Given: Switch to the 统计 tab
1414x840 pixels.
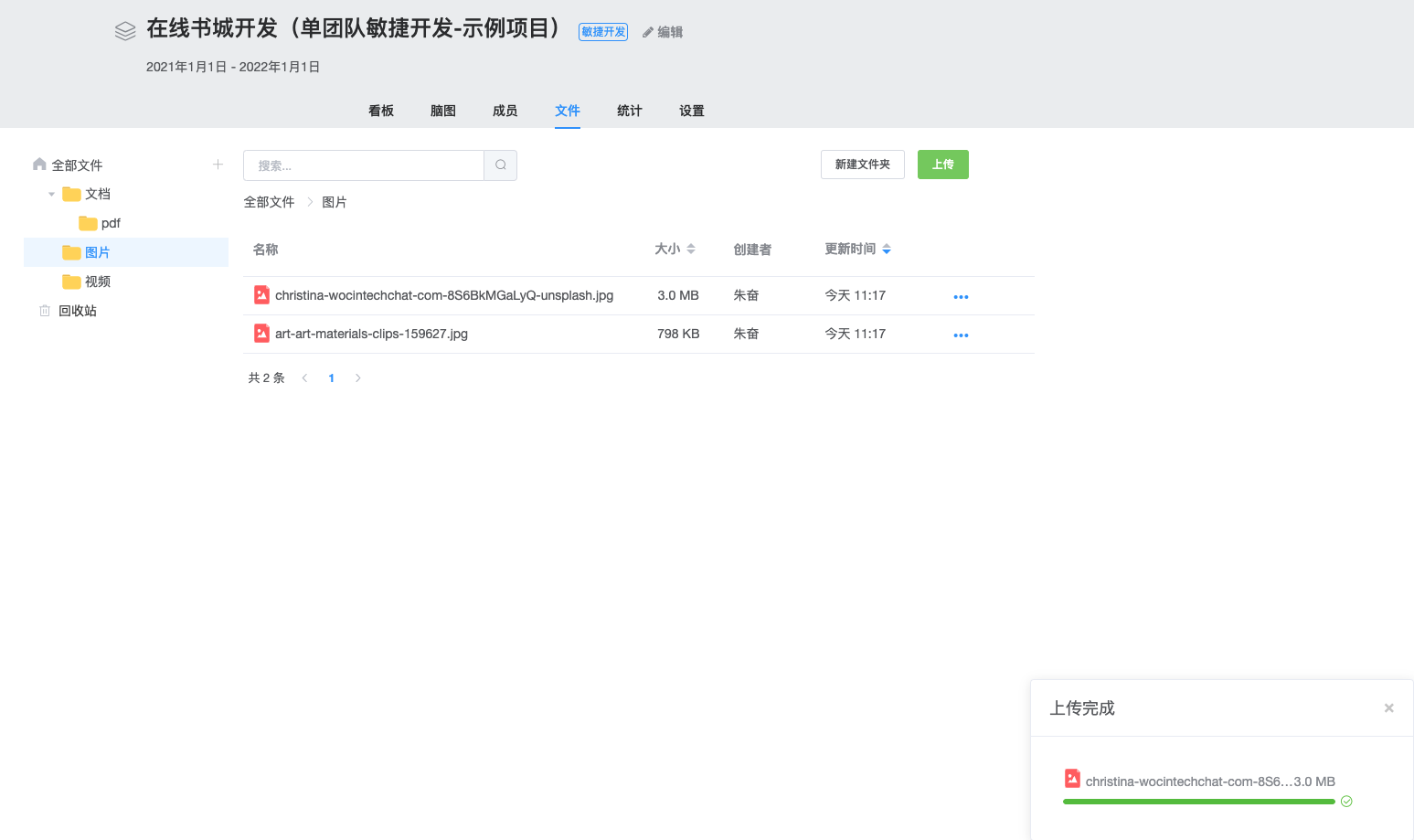Looking at the screenshot, I should click(x=629, y=111).
